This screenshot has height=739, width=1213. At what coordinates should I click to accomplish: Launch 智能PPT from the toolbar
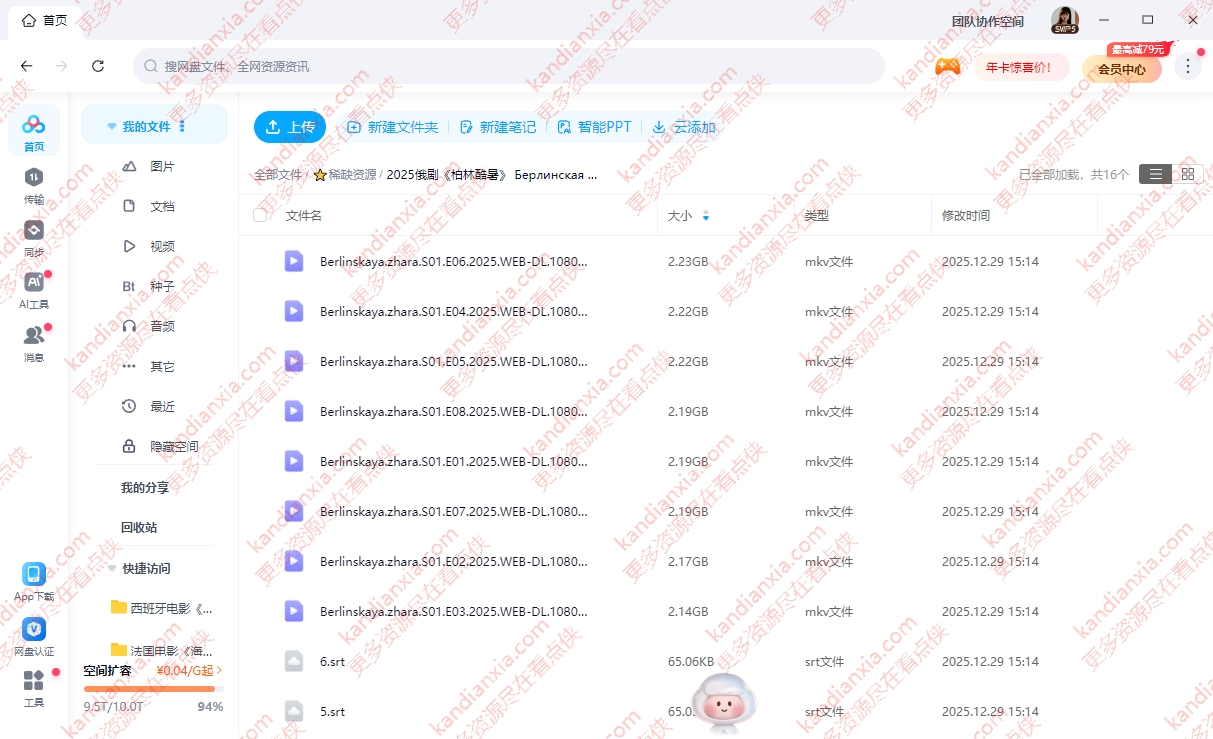click(595, 127)
